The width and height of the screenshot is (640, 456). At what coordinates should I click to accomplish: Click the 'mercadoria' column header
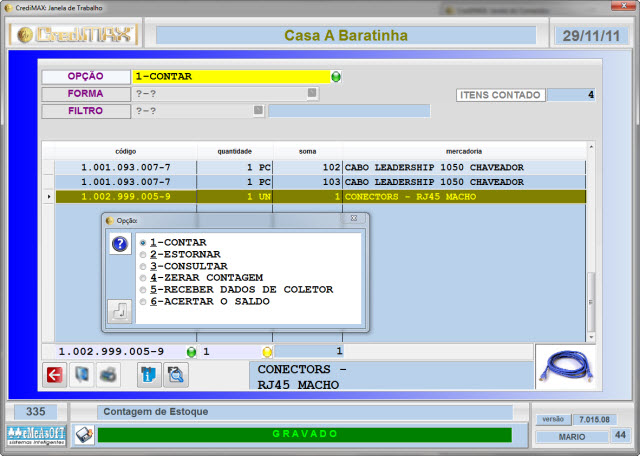point(464,151)
